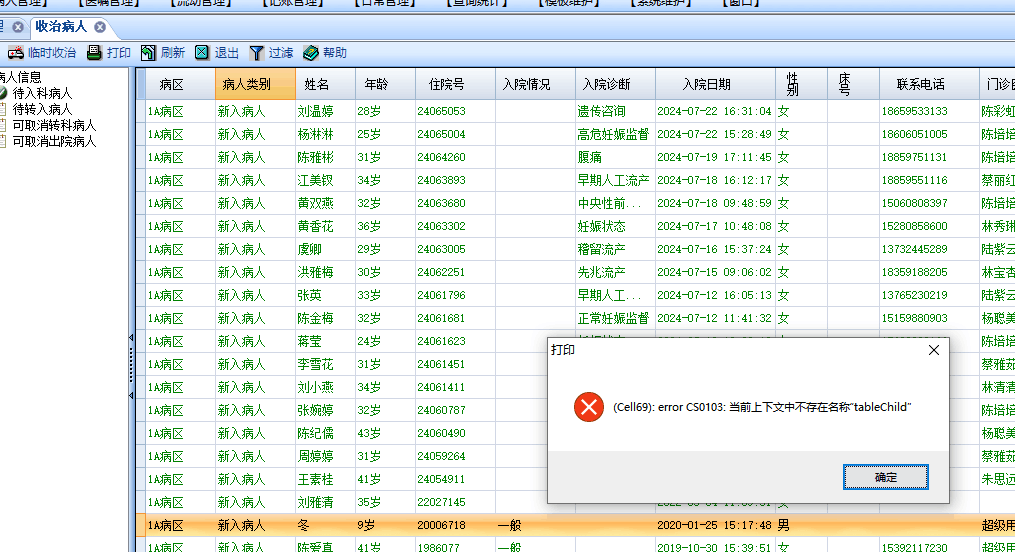Click diagnosis cell 遗传咨询
The image size is (1015, 552).
601,111
